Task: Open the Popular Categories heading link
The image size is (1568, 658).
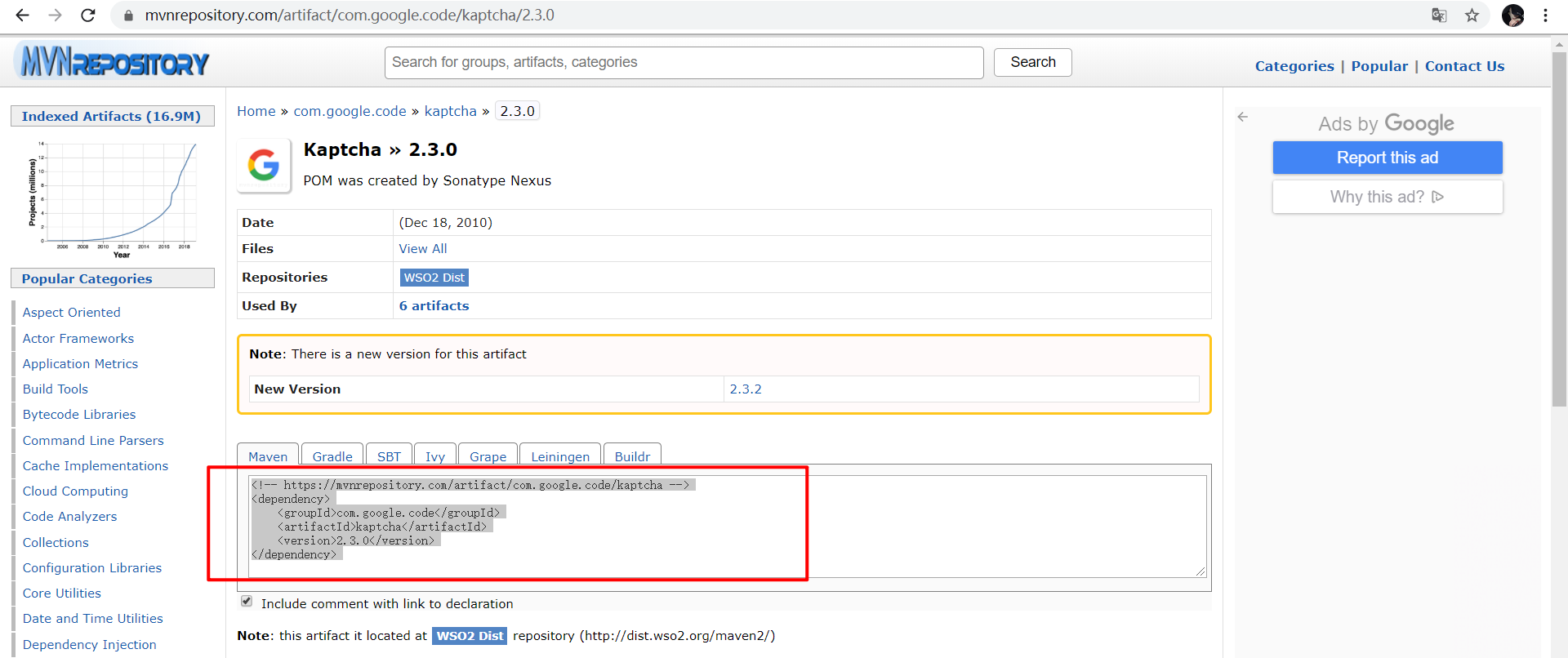Action: click(87, 278)
